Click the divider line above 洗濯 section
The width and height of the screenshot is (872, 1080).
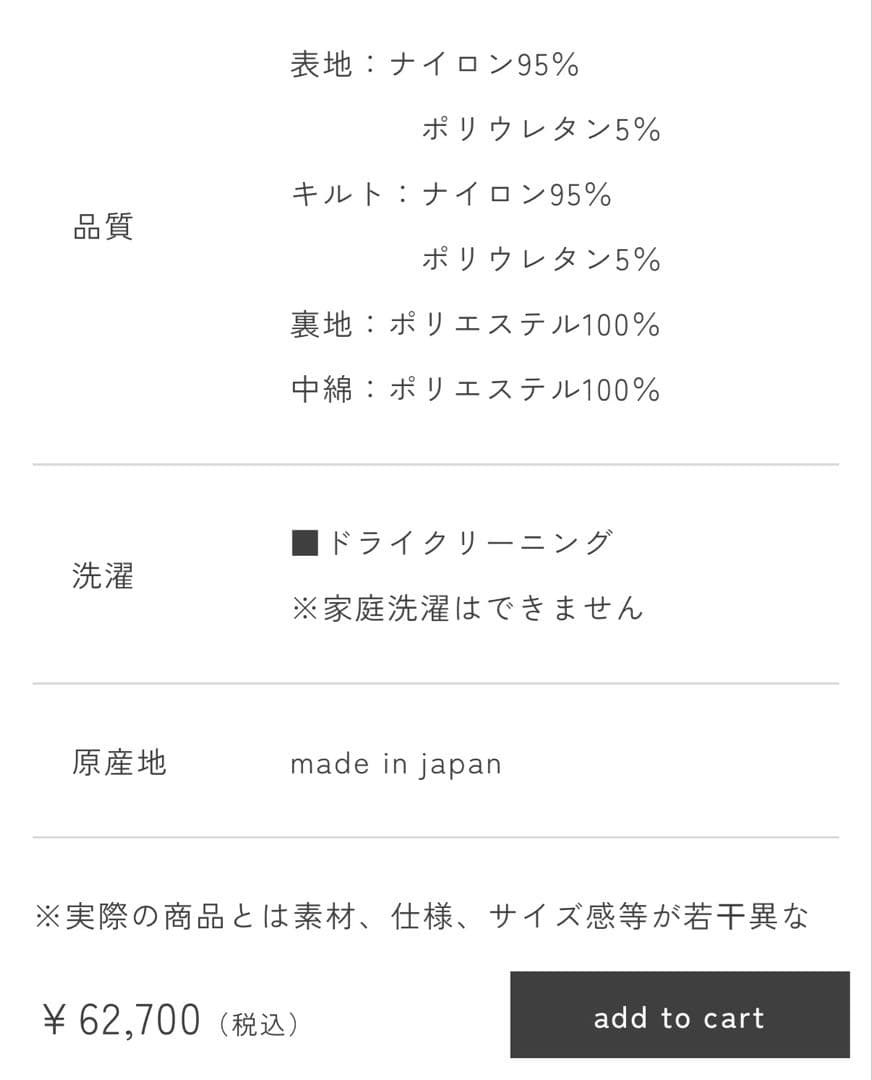coord(436,463)
